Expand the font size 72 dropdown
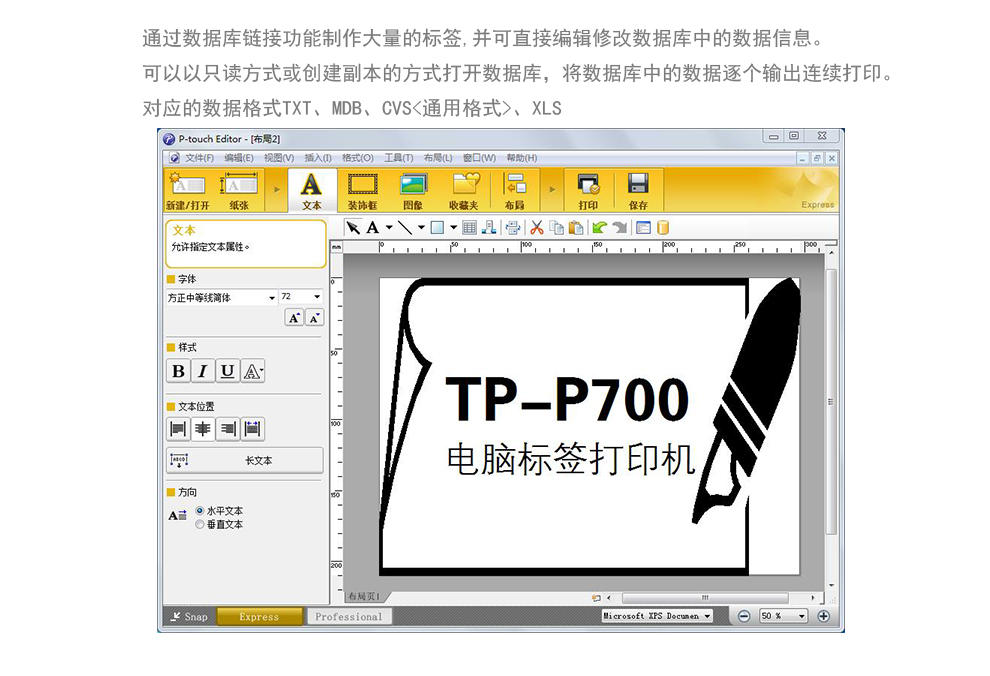The height and width of the screenshot is (676, 990). point(317,297)
